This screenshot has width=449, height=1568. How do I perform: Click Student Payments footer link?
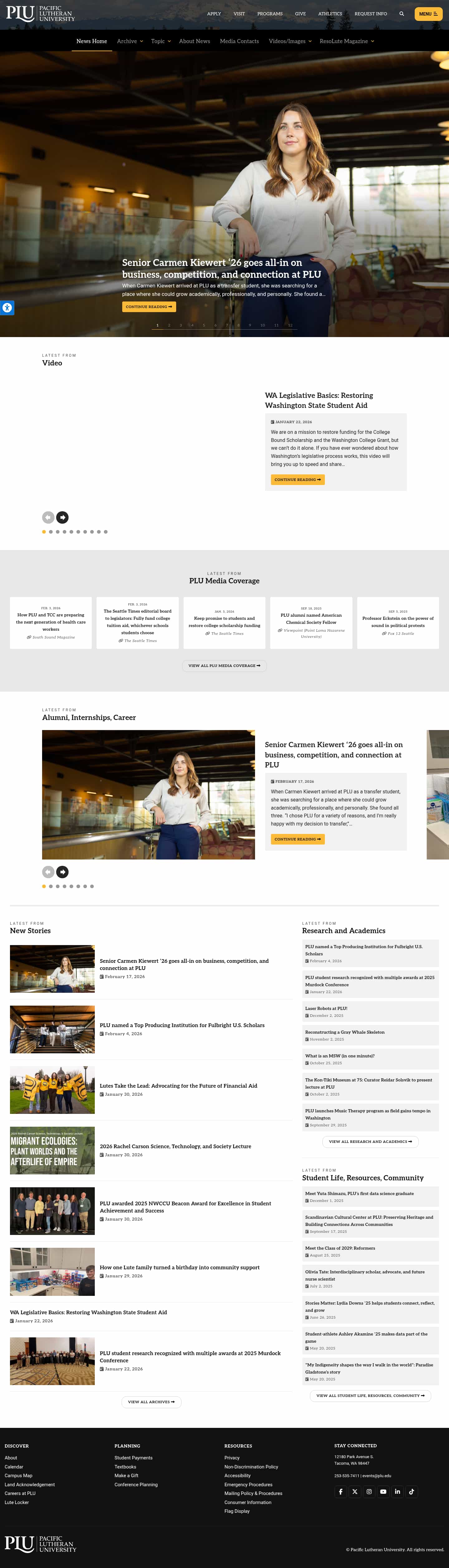click(133, 1457)
